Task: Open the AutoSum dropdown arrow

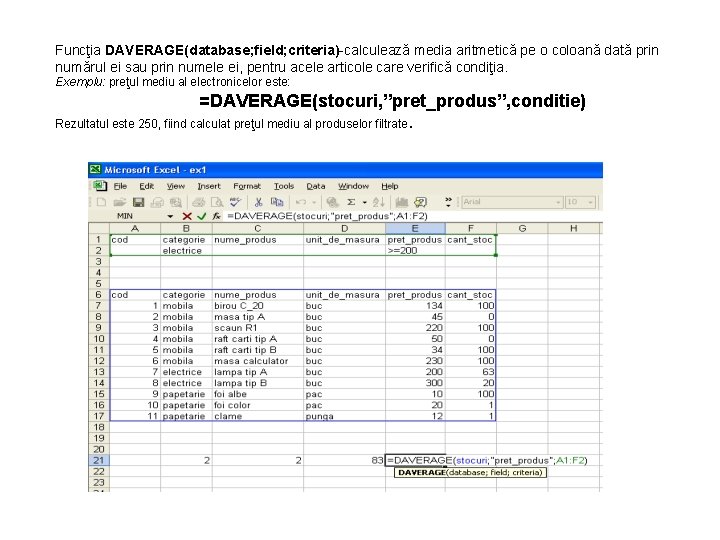Action: tap(365, 202)
